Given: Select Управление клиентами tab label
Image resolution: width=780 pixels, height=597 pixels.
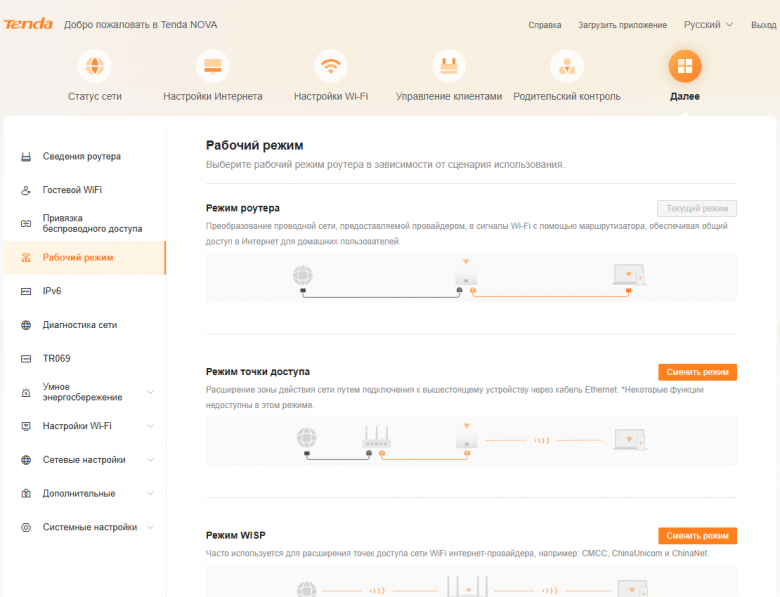Looking at the screenshot, I should tap(449, 97).
